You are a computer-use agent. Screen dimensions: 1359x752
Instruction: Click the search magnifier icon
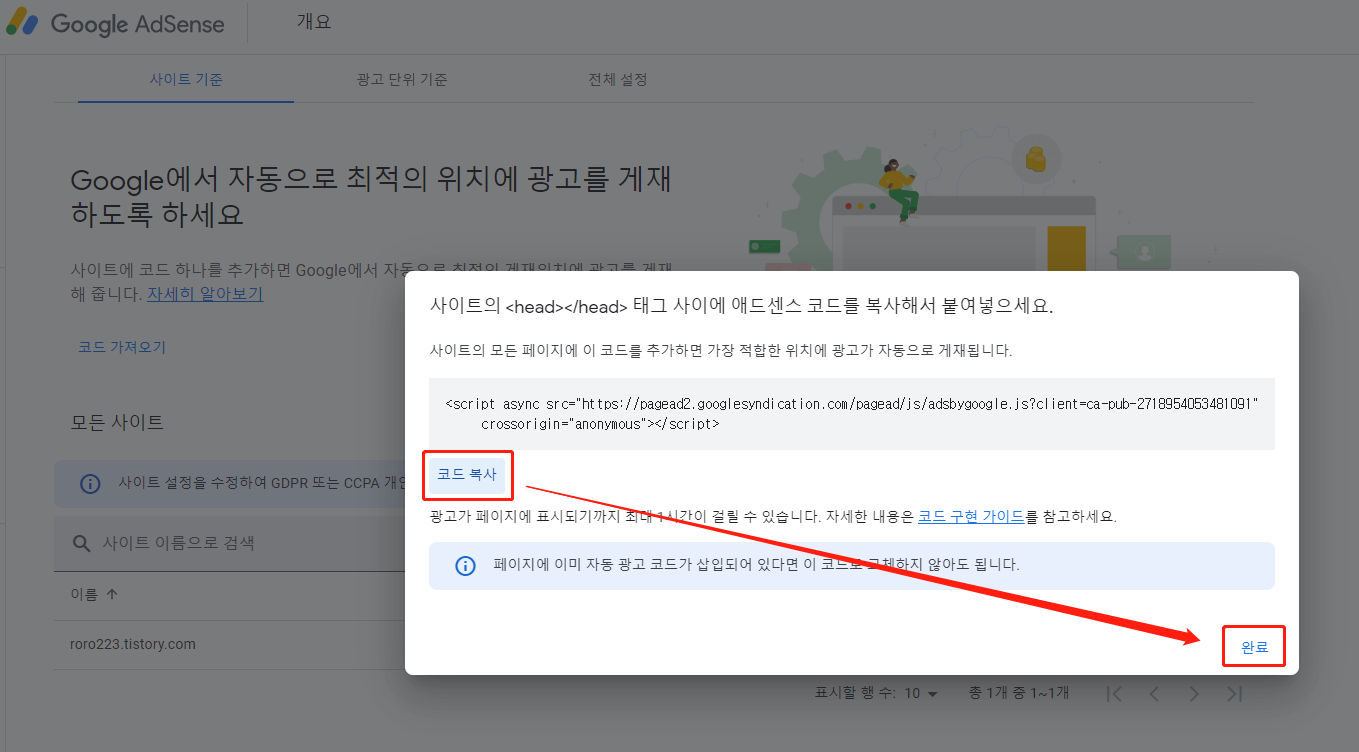pyautogui.click(x=82, y=543)
